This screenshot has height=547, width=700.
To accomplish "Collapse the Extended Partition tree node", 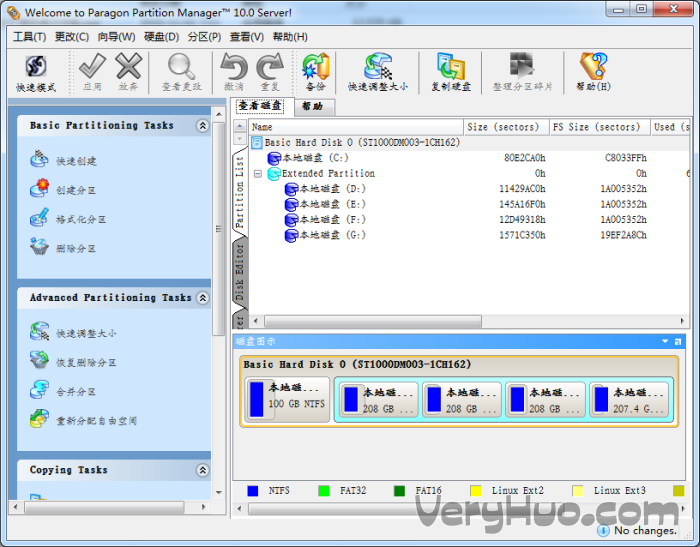I will coord(258,174).
